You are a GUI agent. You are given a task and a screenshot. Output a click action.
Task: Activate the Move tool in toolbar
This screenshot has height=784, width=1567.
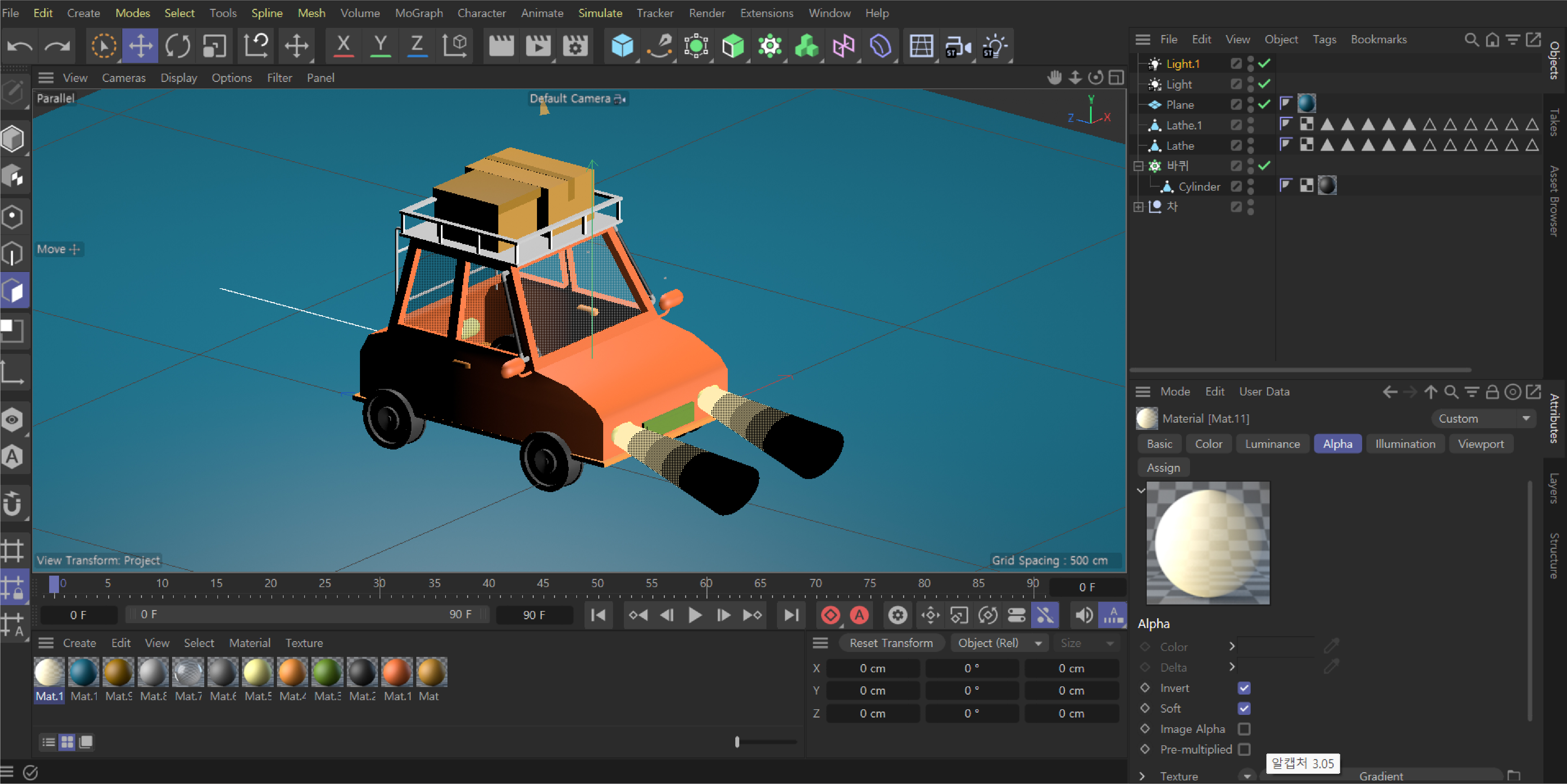point(141,46)
